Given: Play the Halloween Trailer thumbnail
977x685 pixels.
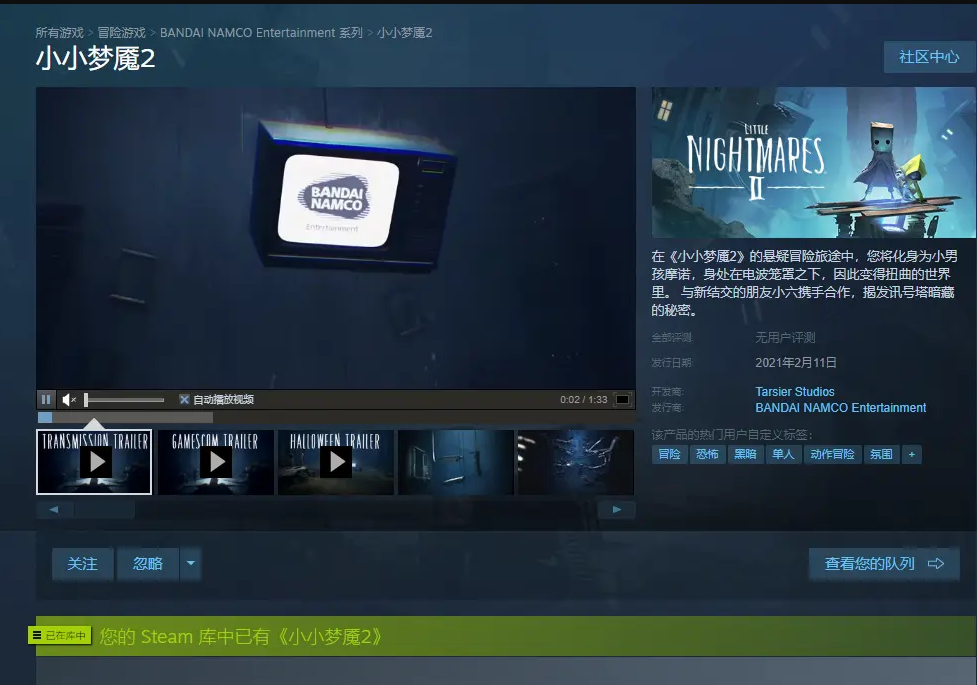Looking at the screenshot, I should click(336, 462).
